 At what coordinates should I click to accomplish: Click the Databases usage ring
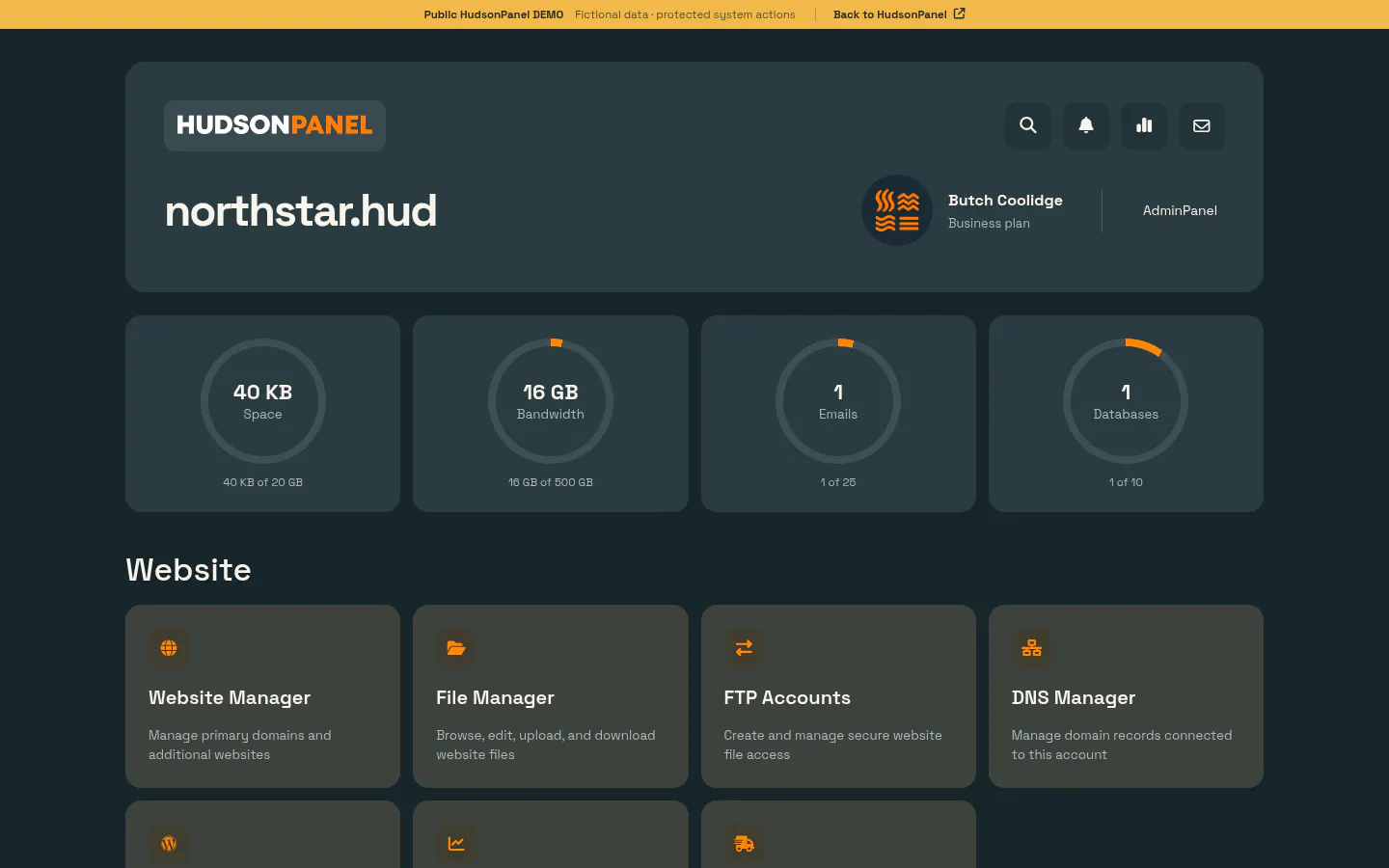point(1126,401)
